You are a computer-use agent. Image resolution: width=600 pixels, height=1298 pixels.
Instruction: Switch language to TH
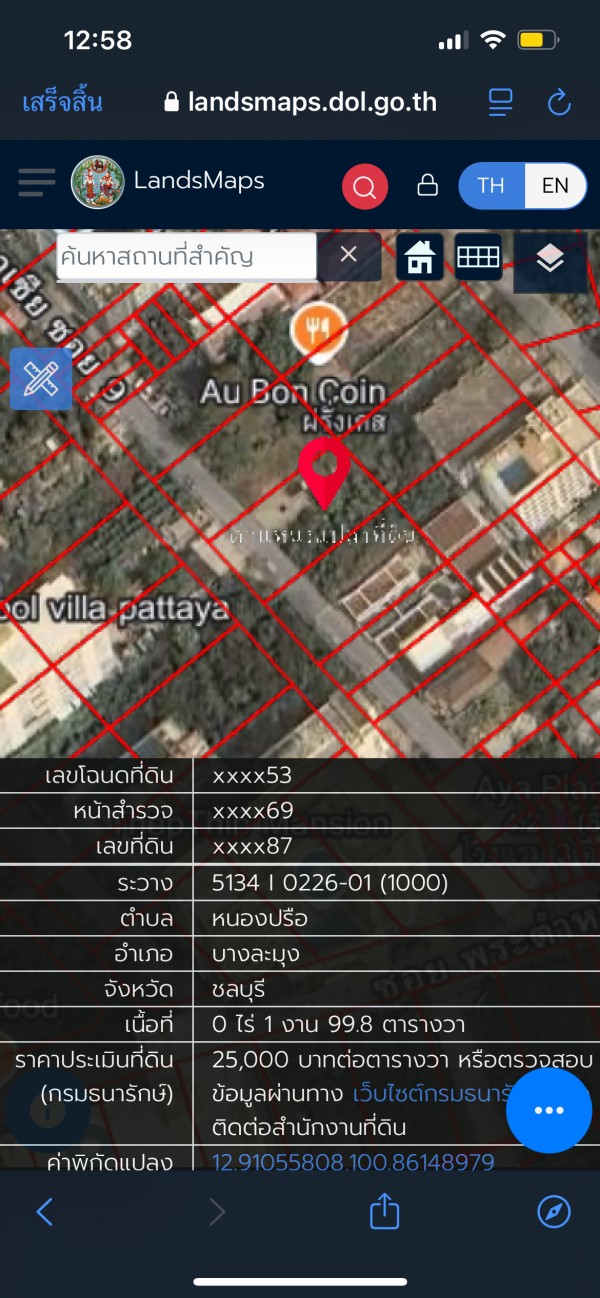click(x=491, y=186)
